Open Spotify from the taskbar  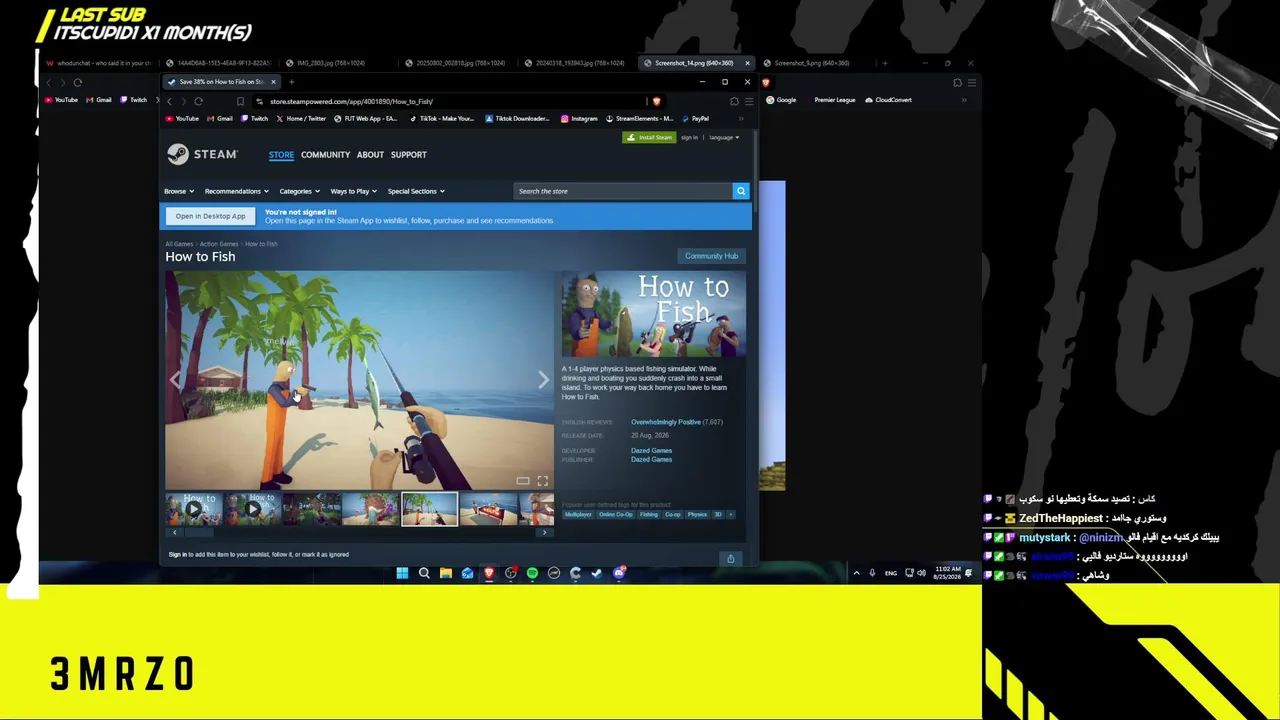[x=532, y=573]
